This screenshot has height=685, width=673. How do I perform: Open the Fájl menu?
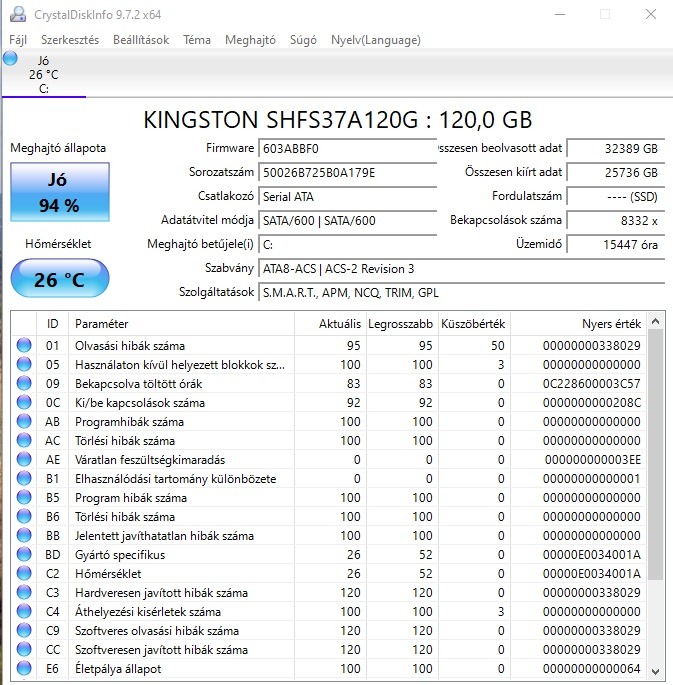coord(18,40)
